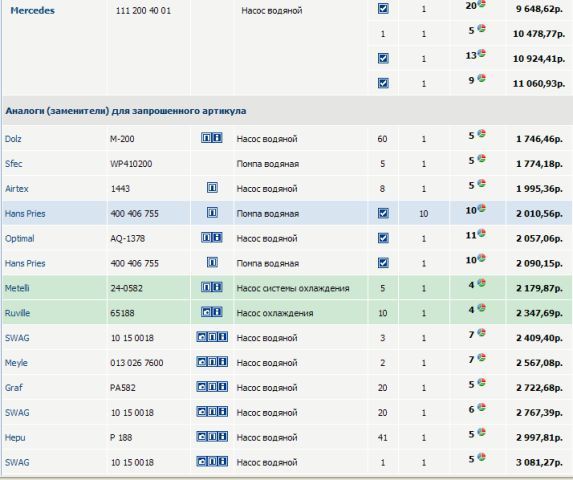573x480 pixels.
Task: Open the Ruville brand link
Action: click(18, 313)
